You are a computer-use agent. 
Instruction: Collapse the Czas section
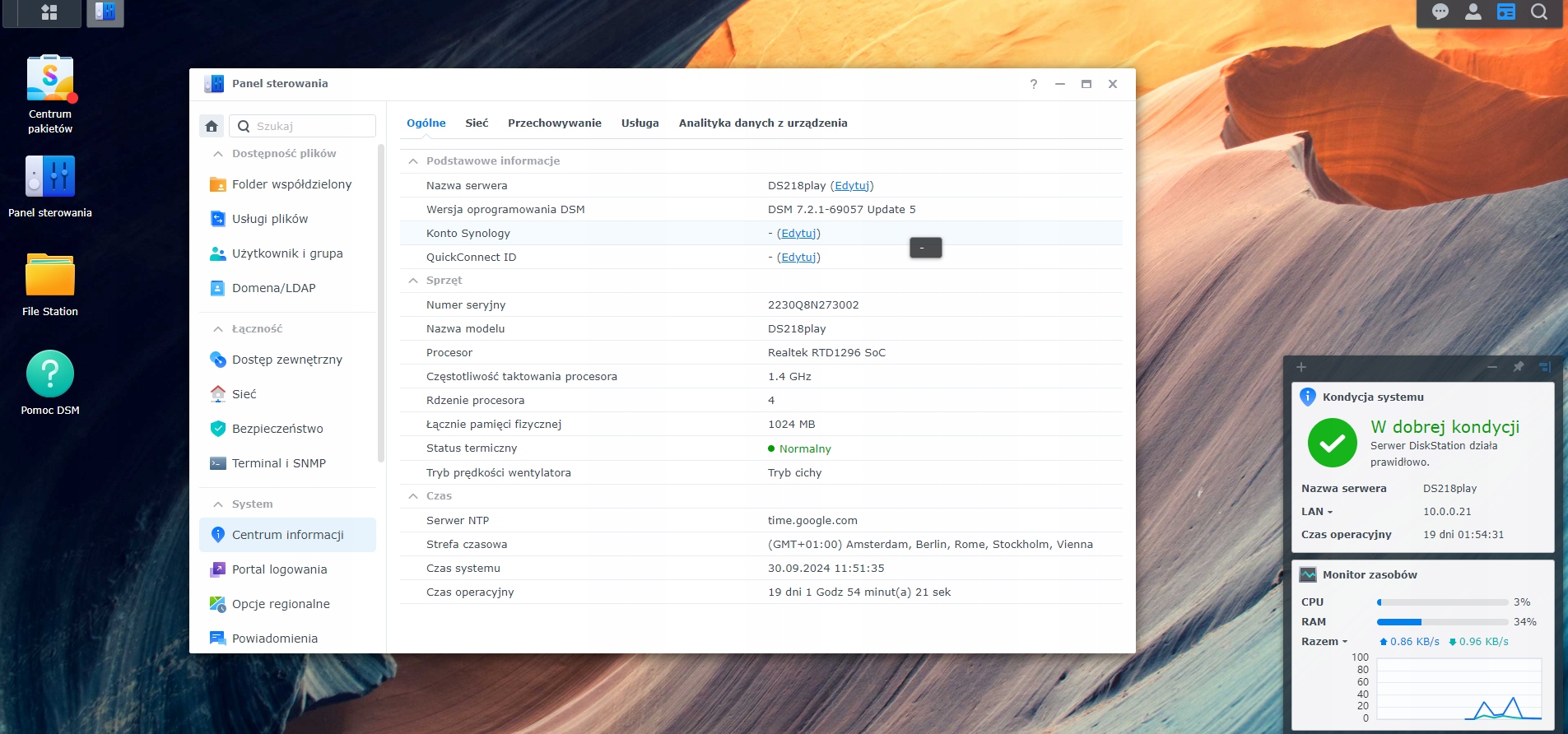click(x=413, y=496)
